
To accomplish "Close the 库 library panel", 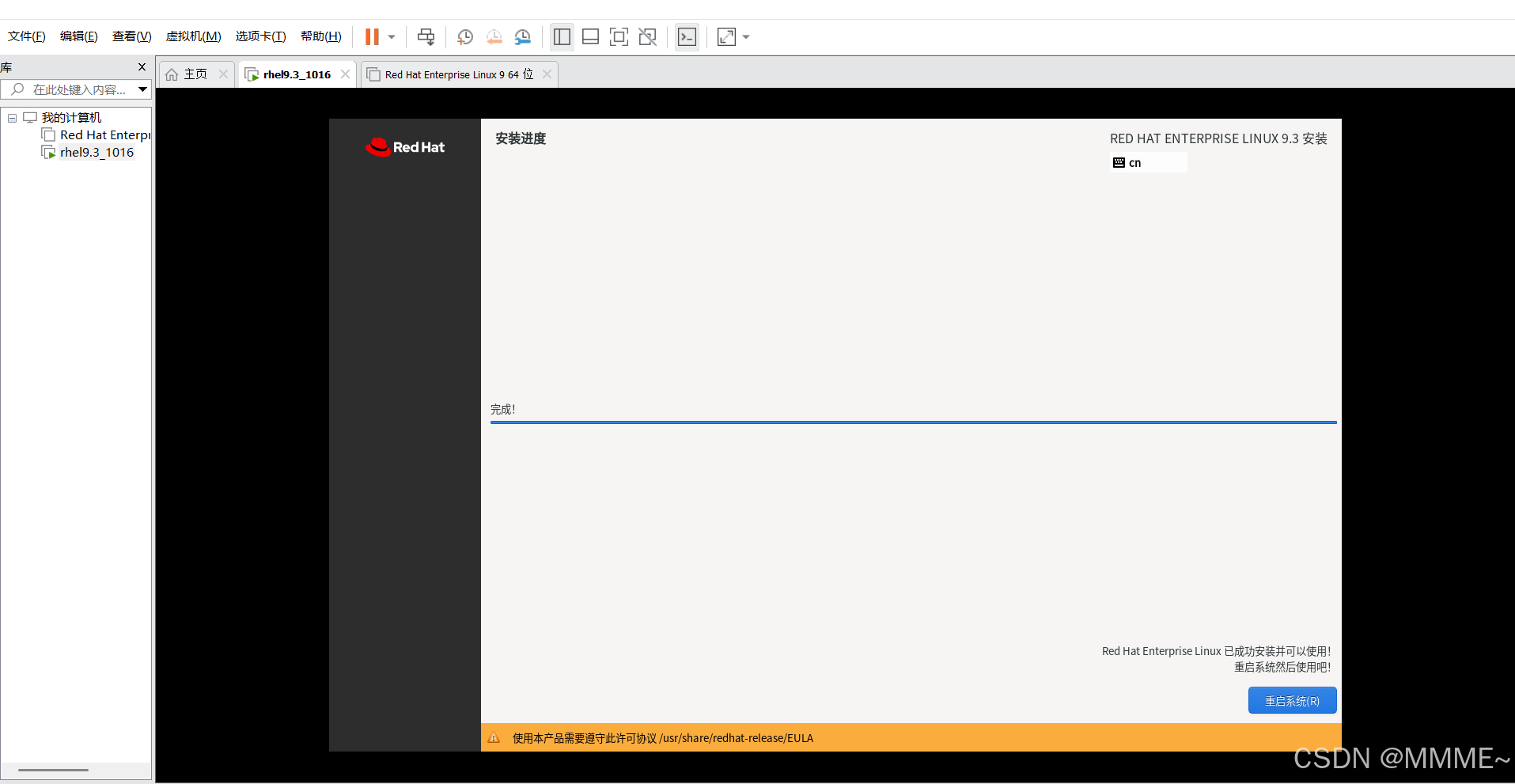I will (x=142, y=67).
